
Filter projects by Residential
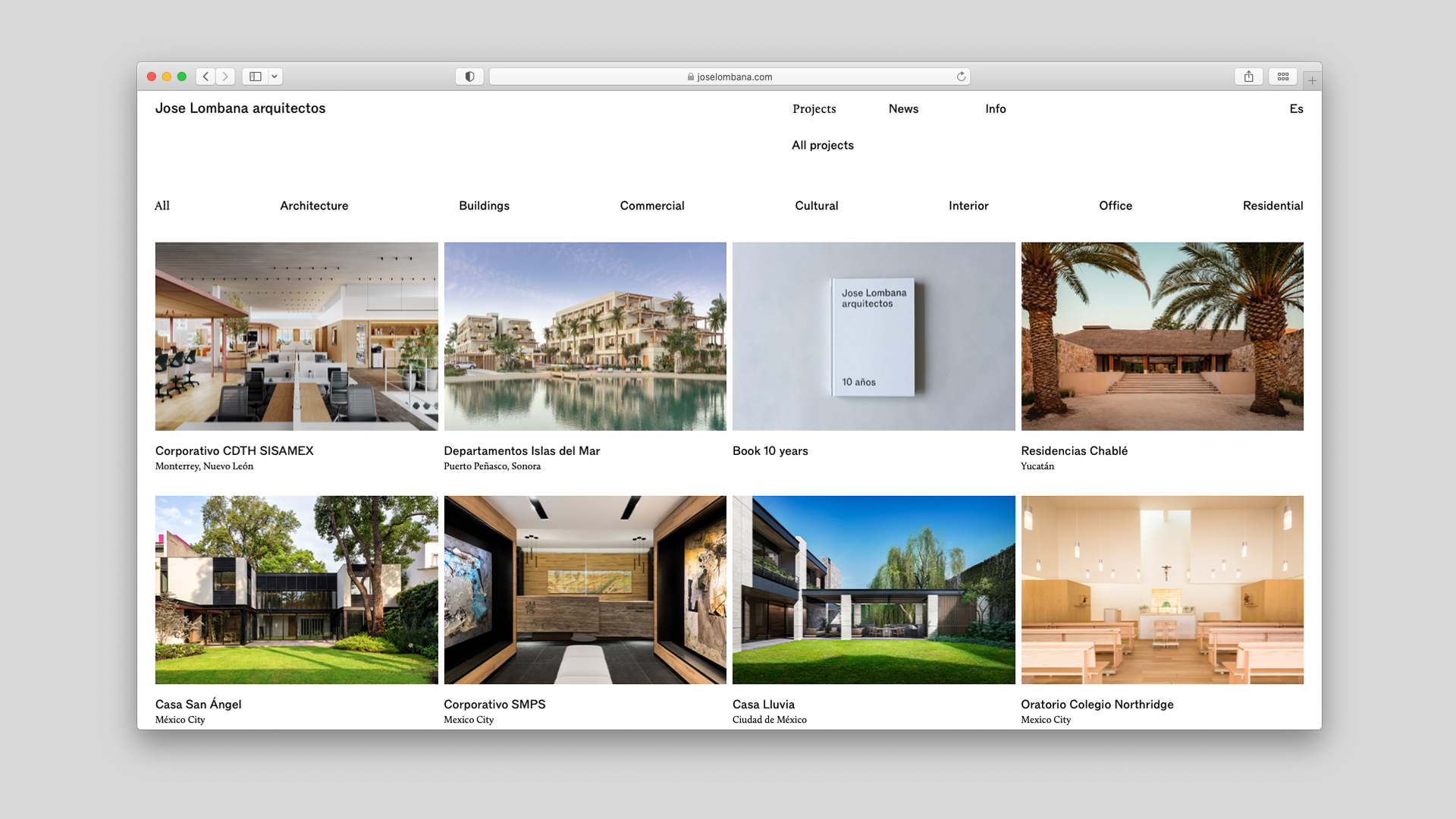click(x=1272, y=206)
